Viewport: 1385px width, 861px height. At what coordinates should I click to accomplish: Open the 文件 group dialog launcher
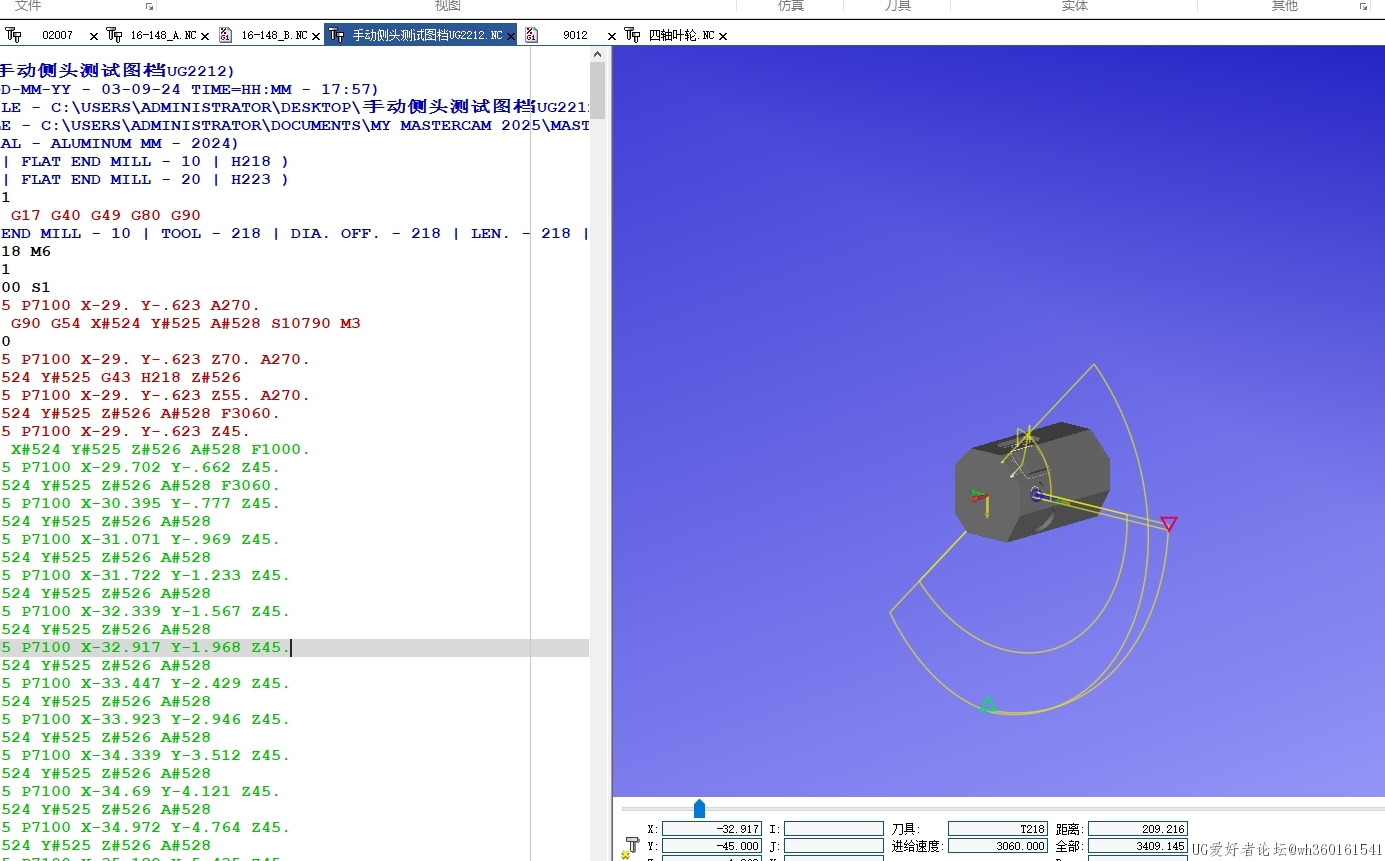(x=149, y=6)
